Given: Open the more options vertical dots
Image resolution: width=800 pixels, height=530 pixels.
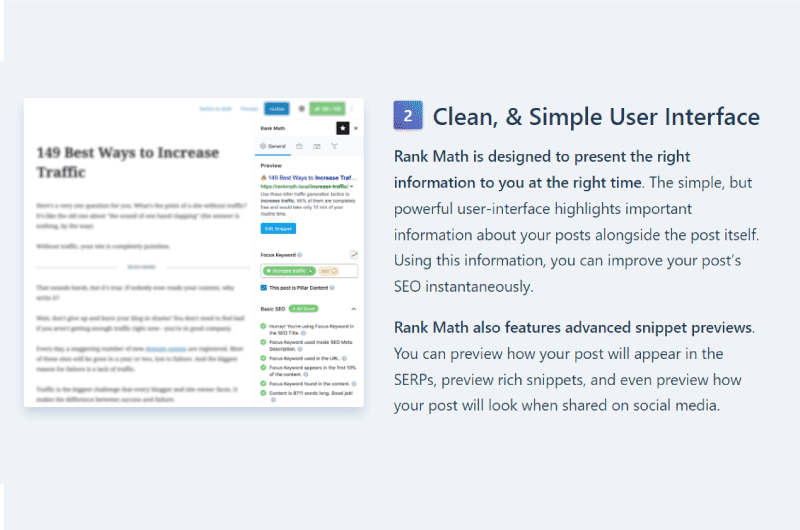Looking at the screenshot, I should coord(353,109).
